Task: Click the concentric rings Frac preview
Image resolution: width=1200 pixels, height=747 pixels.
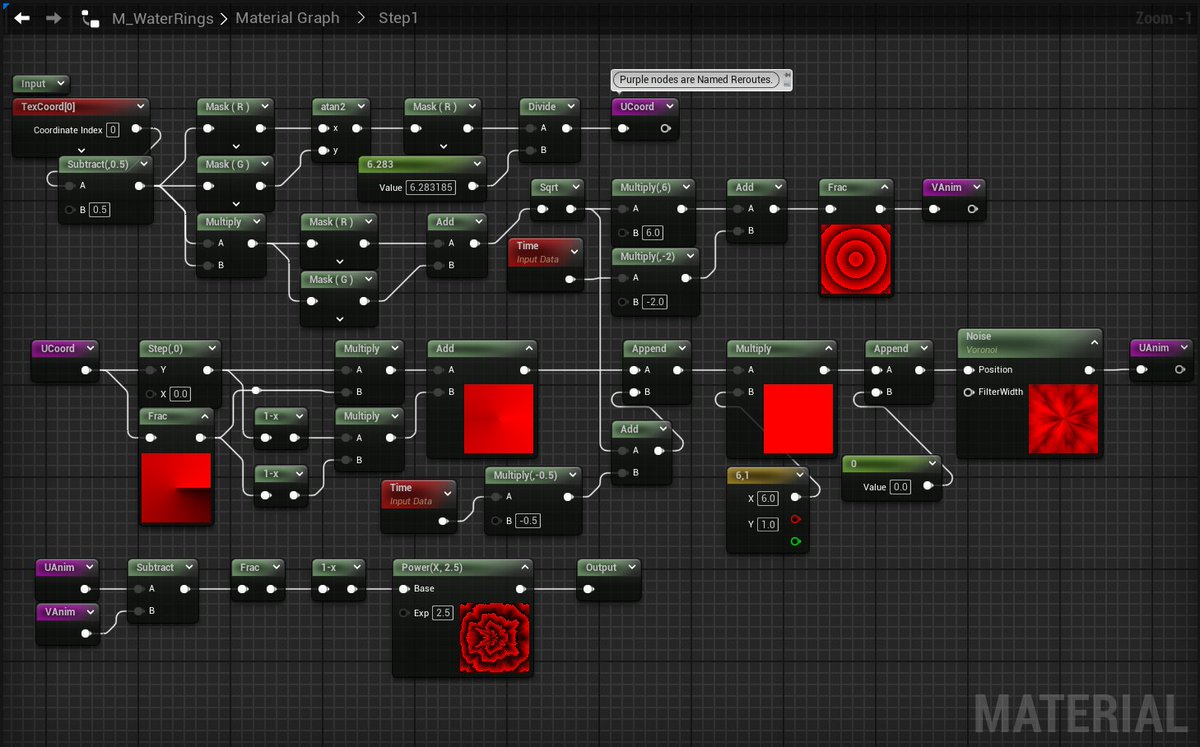Action: pos(855,260)
